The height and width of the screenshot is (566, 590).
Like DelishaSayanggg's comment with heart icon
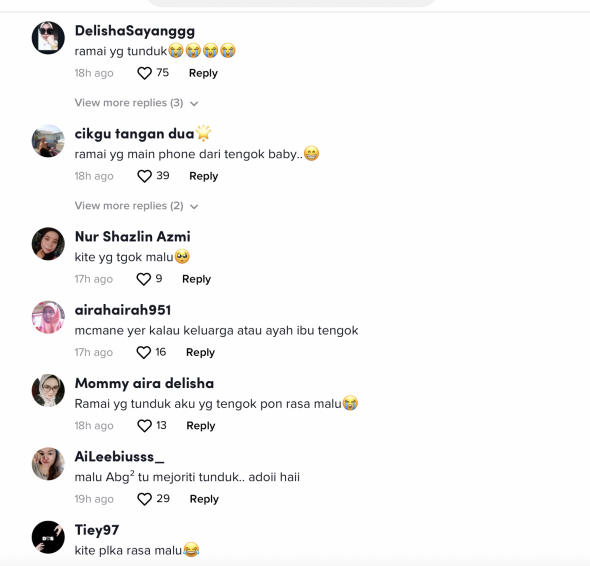point(144,73)
